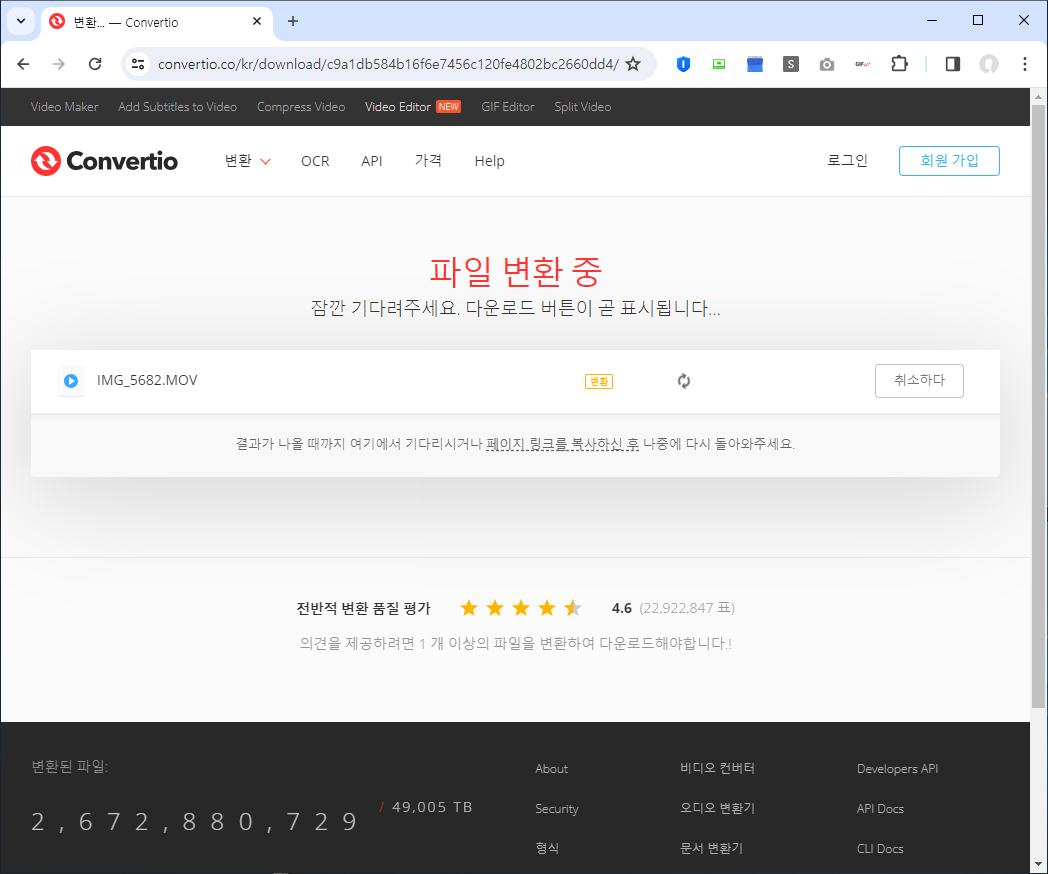Click the fourth star in the rating
Screen dimensions: 1048x874
pyautogui.click(x=546, y=607)
